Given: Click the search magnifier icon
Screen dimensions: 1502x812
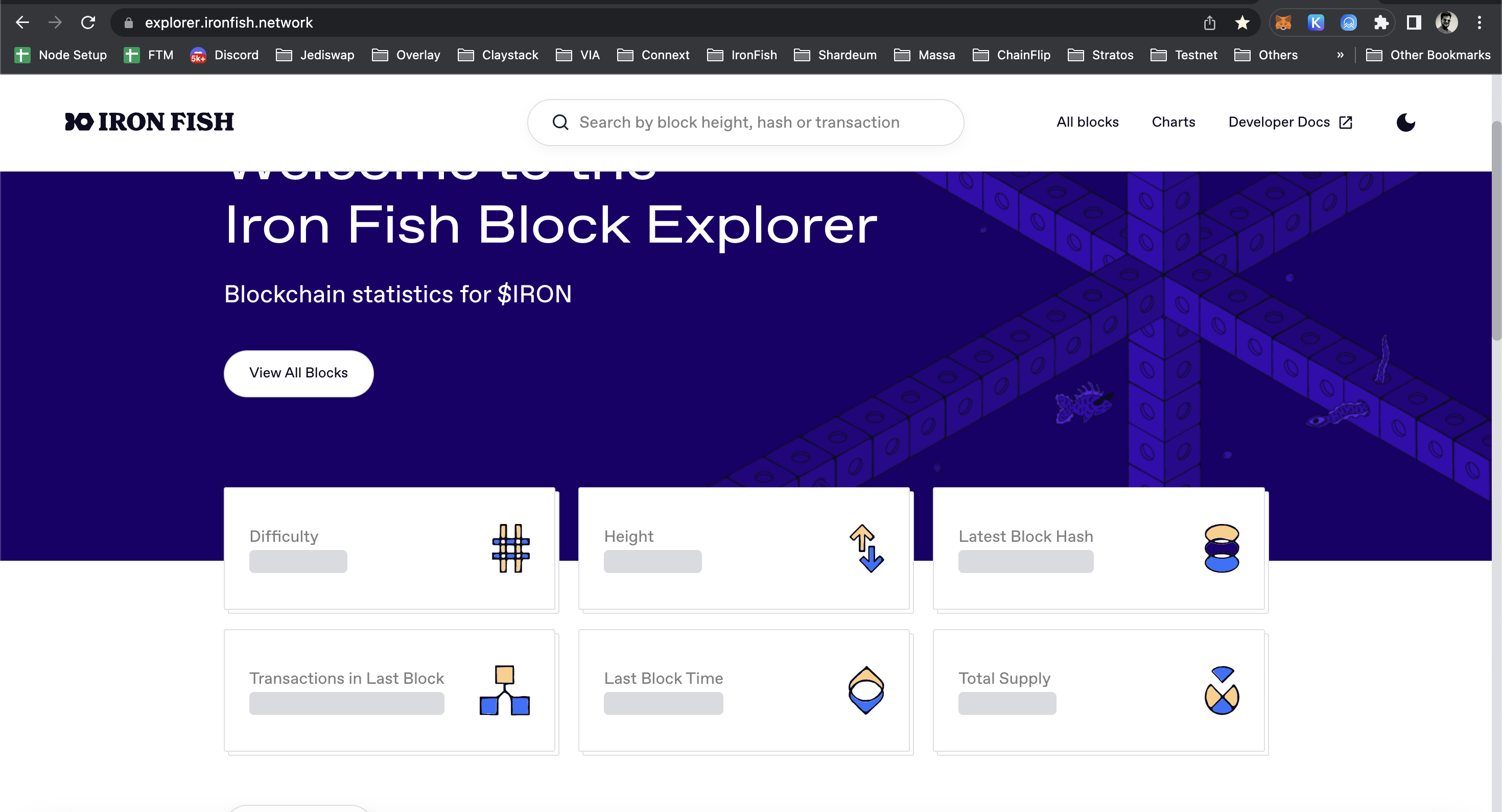Looking at the screenshot, I should 560,122.
